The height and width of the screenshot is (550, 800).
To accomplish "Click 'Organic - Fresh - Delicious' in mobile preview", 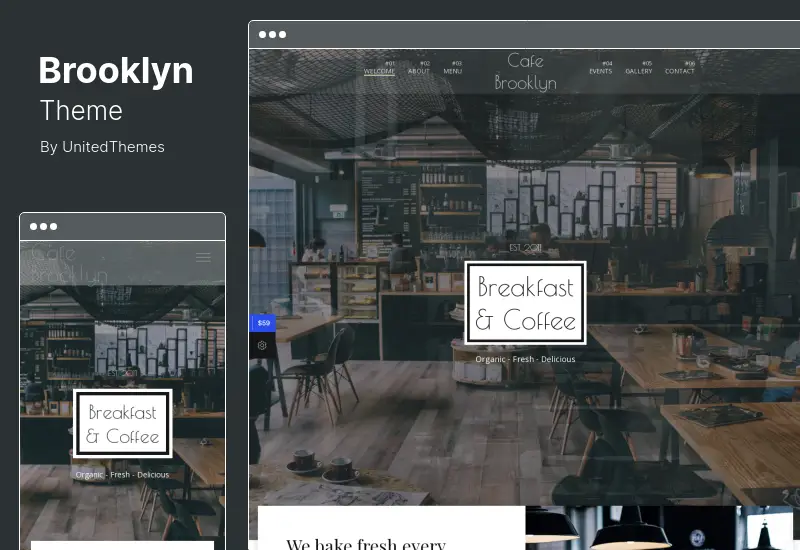I will [122, 474].
